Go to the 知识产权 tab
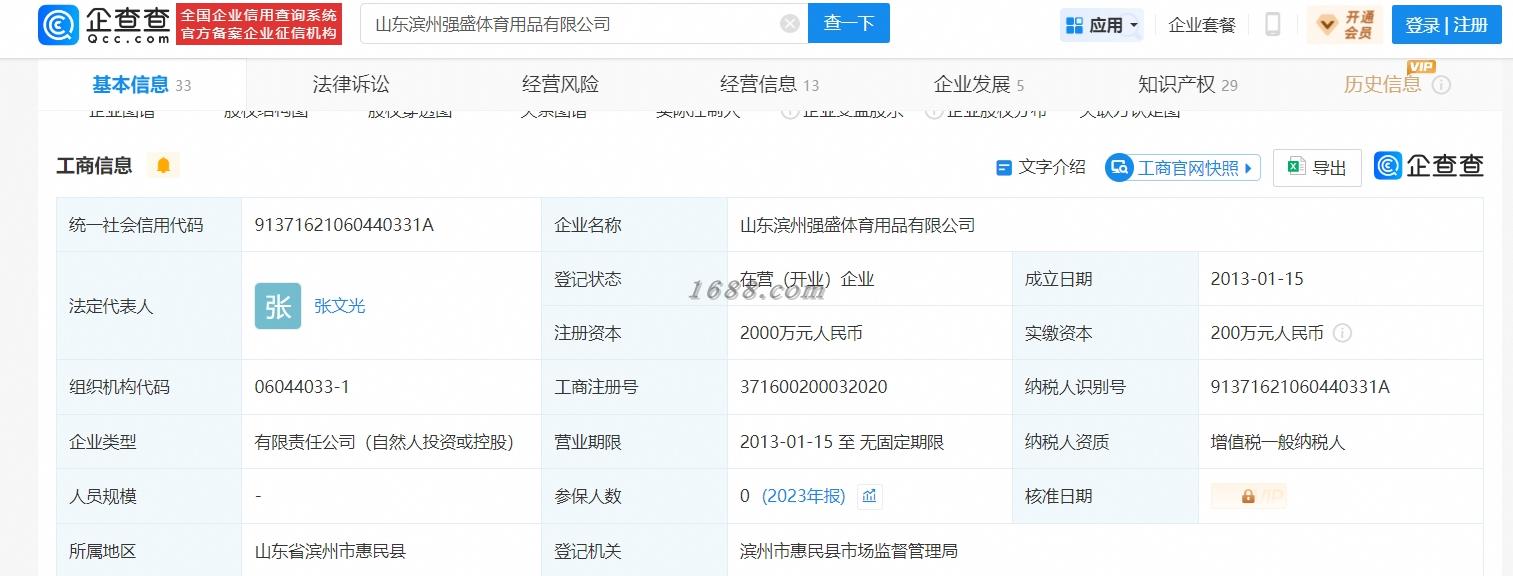Image resolution: width=1513 pixels, height=576 pixels. [1187, 85]
